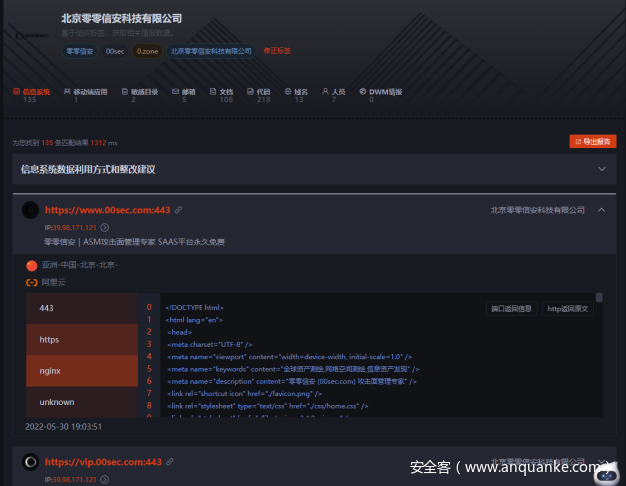This screenshot has height=486, width=626.
Task: Click the 零零信安 tag
Action: (79, 51)
